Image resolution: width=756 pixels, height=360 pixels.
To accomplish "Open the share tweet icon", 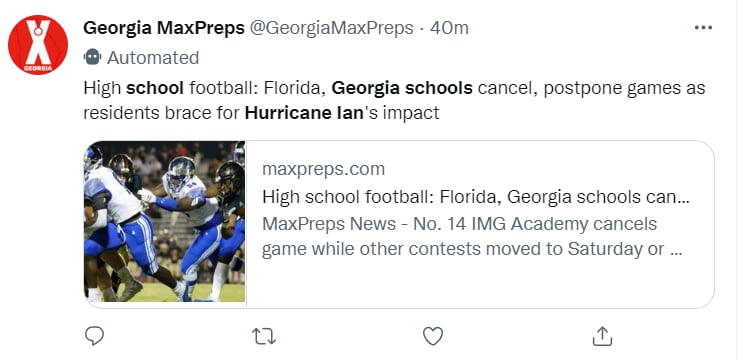I will click(602, 336).
